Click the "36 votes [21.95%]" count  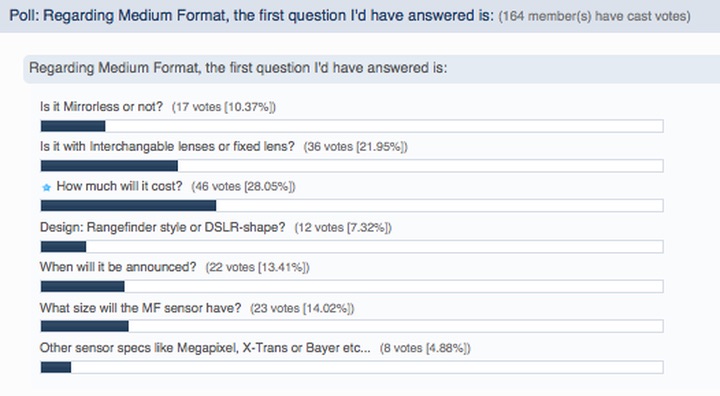point(355,147)
